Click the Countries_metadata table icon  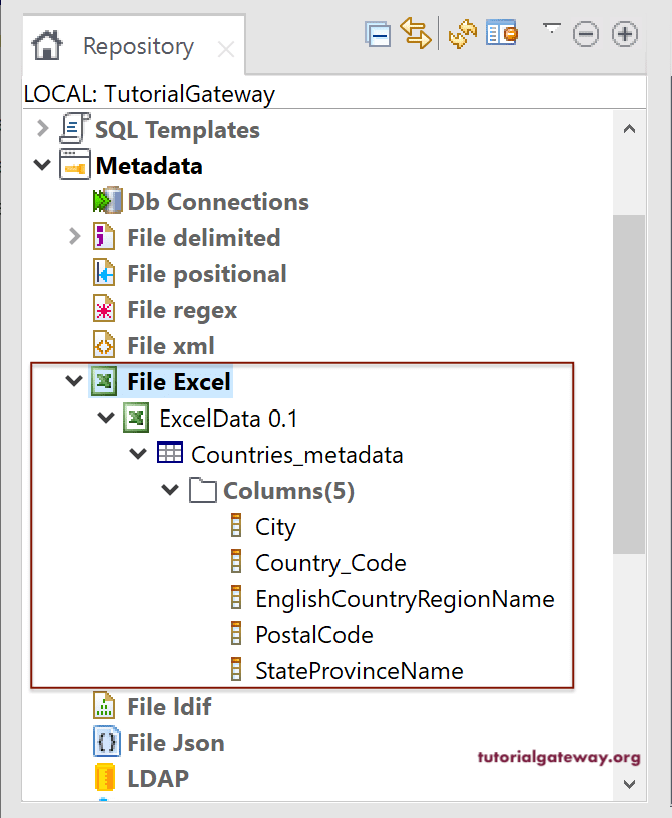pos(170,452)
